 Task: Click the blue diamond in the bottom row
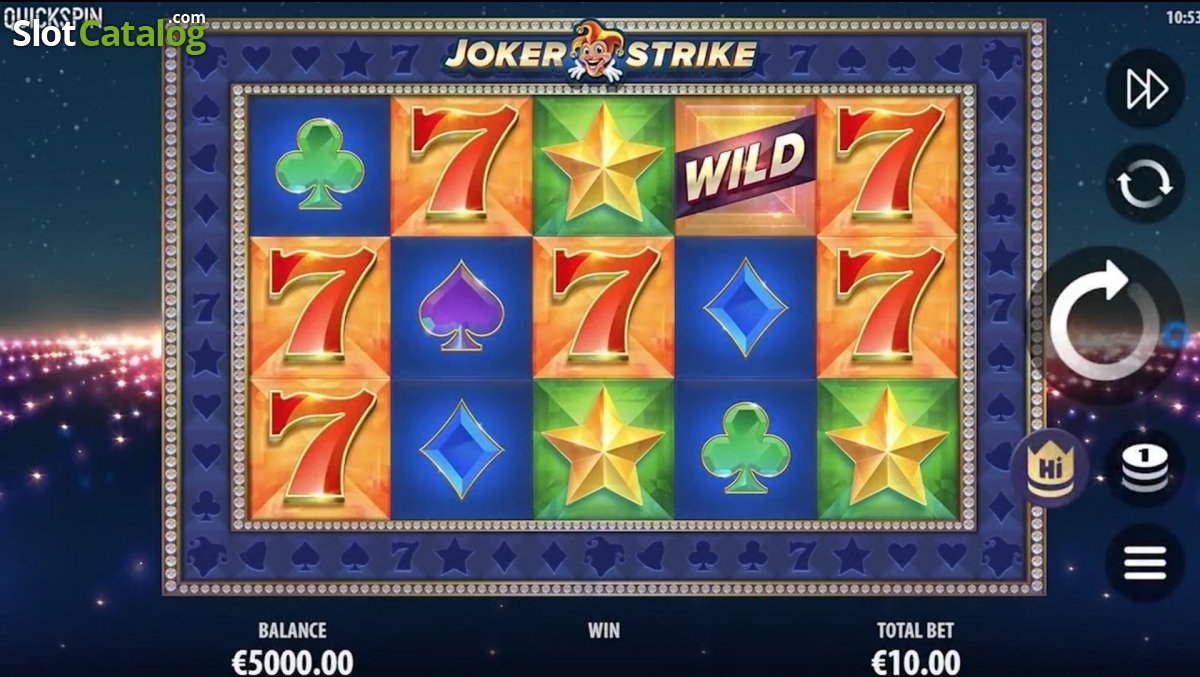pos(461,449)
